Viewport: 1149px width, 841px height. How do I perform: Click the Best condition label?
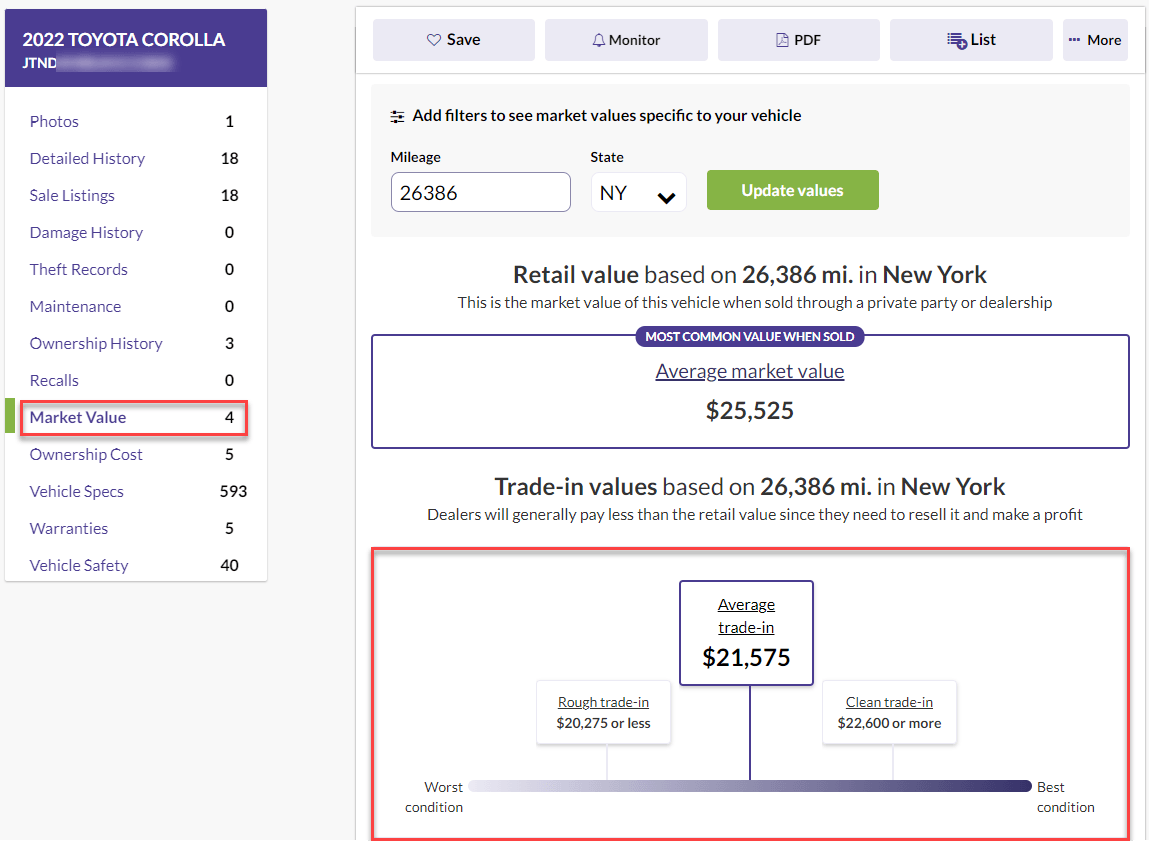pos(1065,797)
